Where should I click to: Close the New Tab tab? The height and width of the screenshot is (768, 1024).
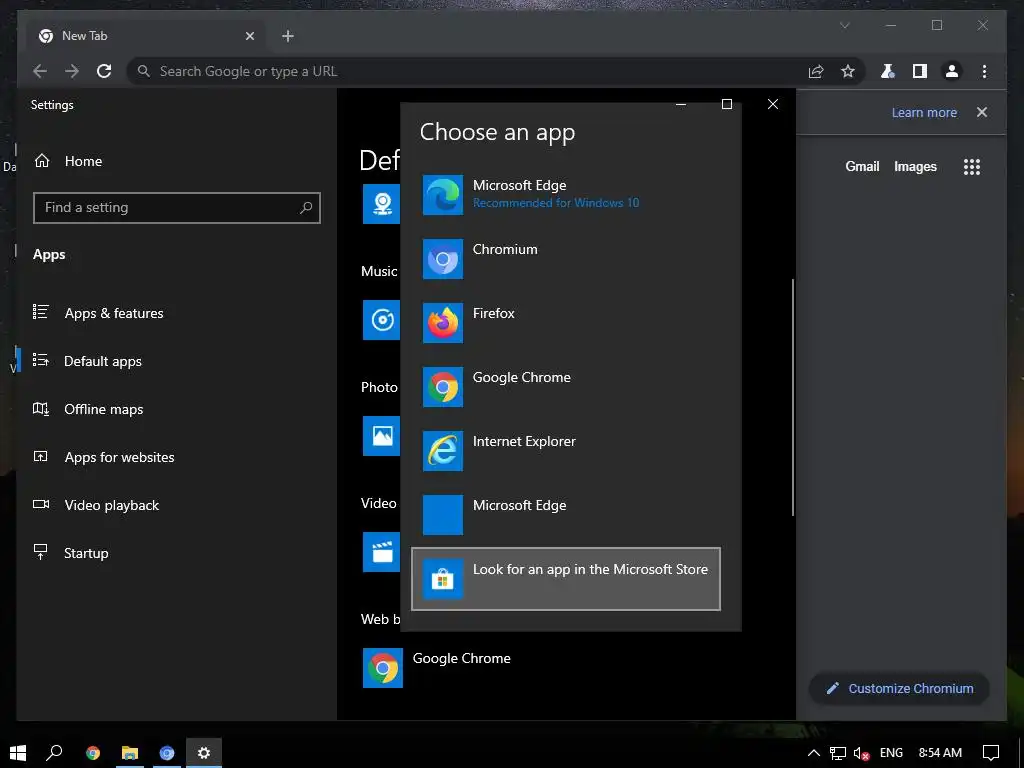[249, 36]
